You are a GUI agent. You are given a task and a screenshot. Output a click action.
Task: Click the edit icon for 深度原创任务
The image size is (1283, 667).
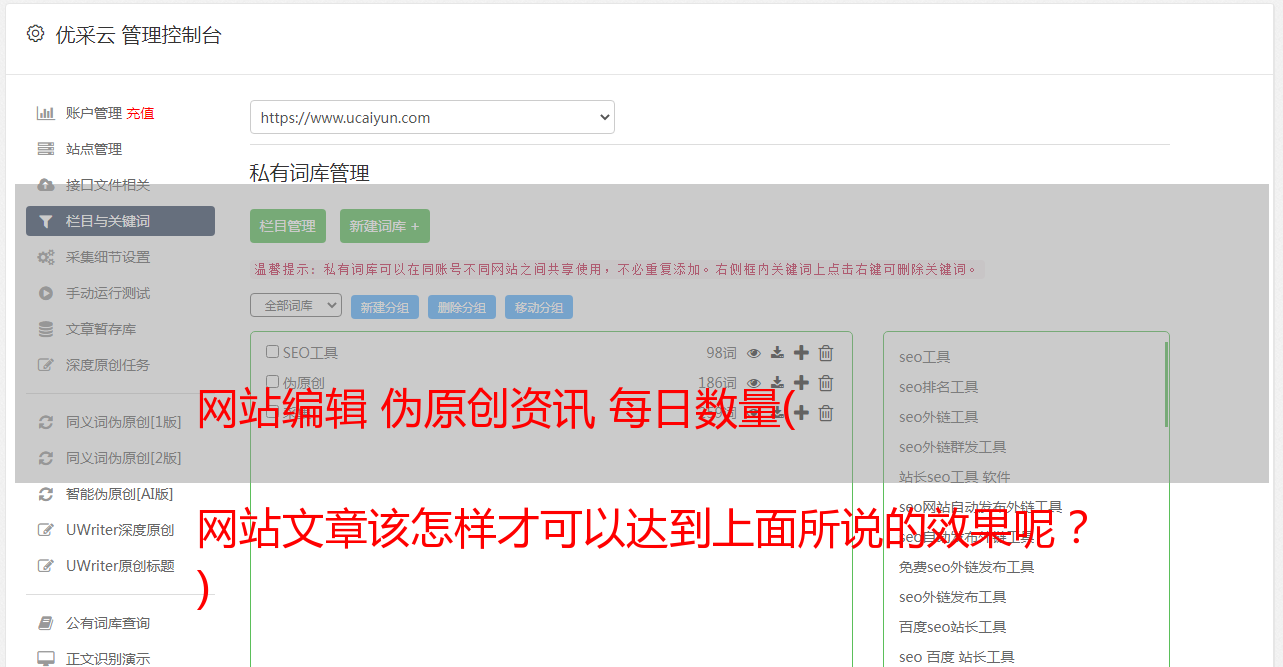[45, 365]
